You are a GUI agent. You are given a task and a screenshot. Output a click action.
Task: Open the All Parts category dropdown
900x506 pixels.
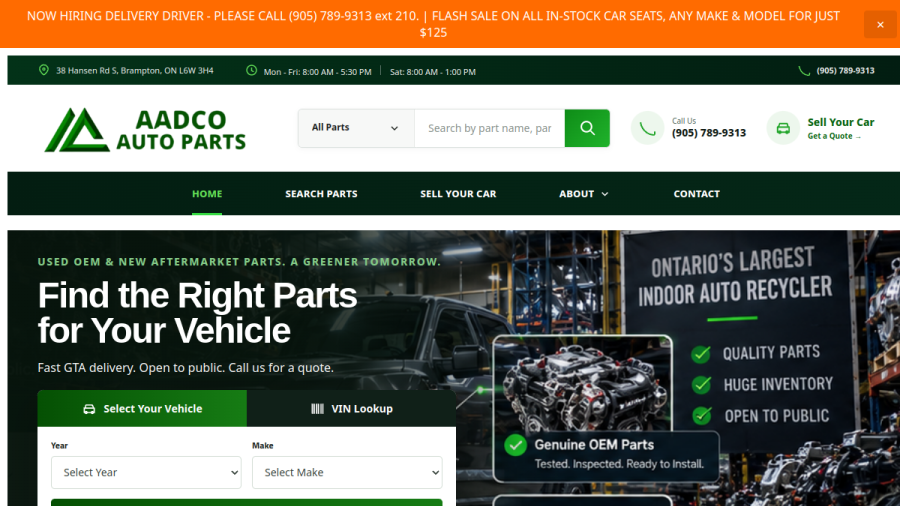[356, 128]
